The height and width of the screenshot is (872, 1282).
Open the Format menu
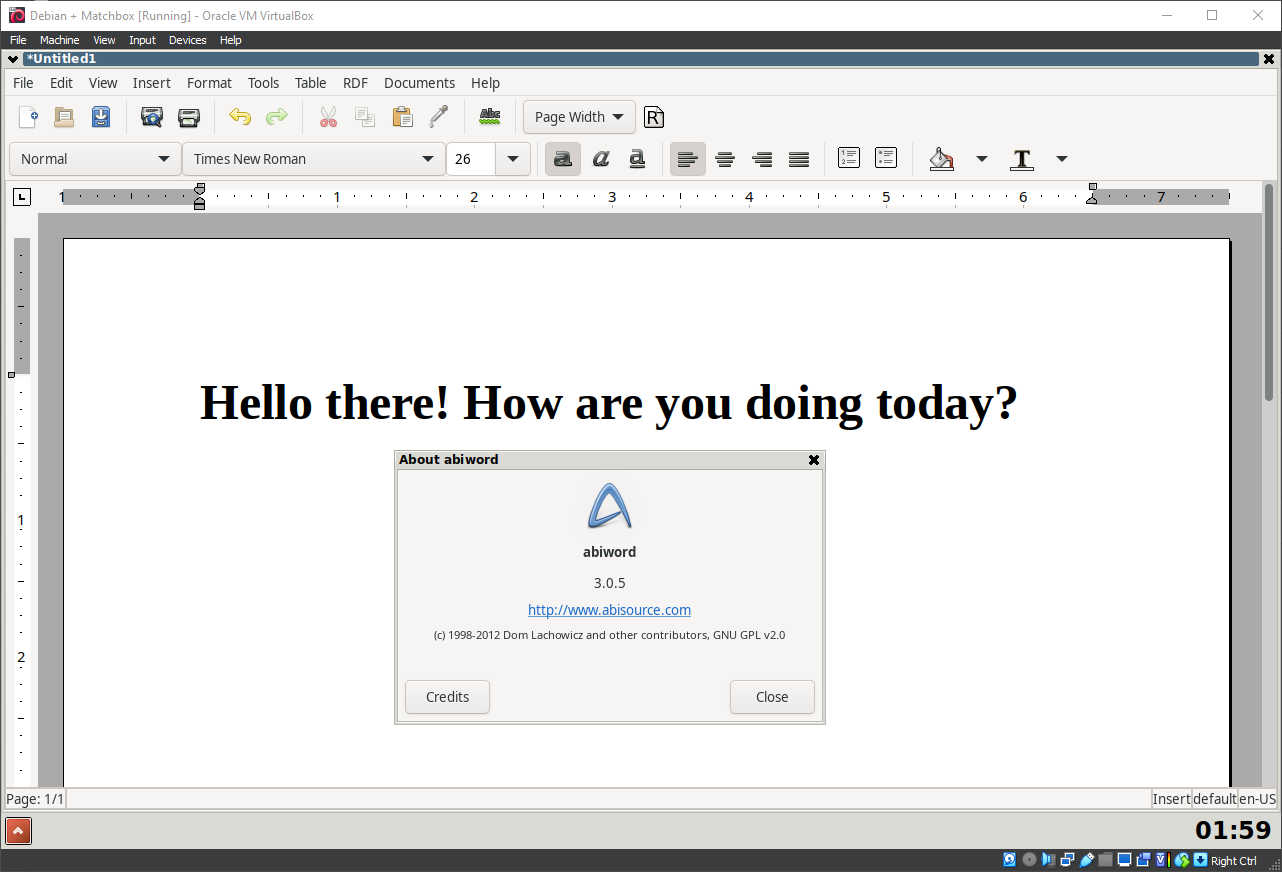(209, 83)
